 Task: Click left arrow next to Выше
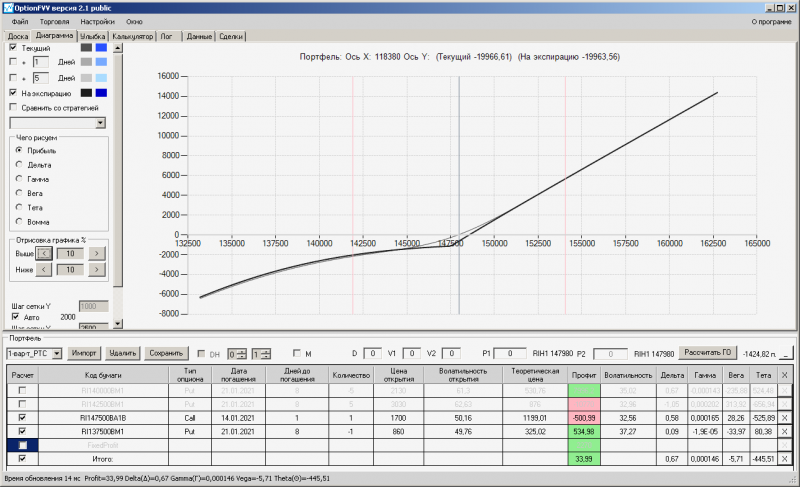[44, 253]
